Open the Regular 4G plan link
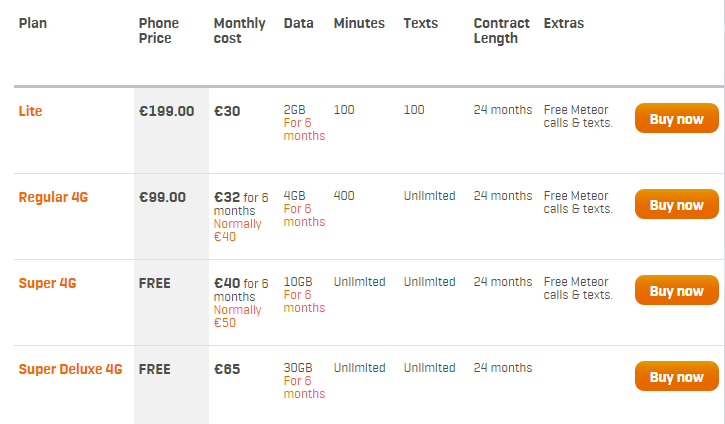The image size is (725, 424). tap(53, 197)
